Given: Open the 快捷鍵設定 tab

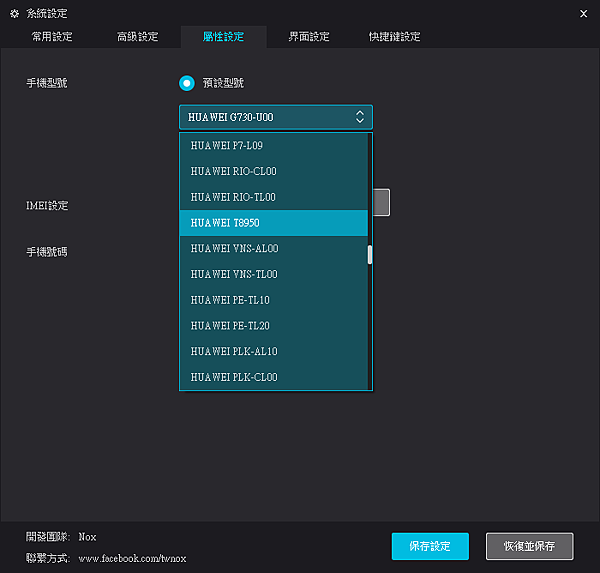Looking at the screenshot, I should (395, 37).
